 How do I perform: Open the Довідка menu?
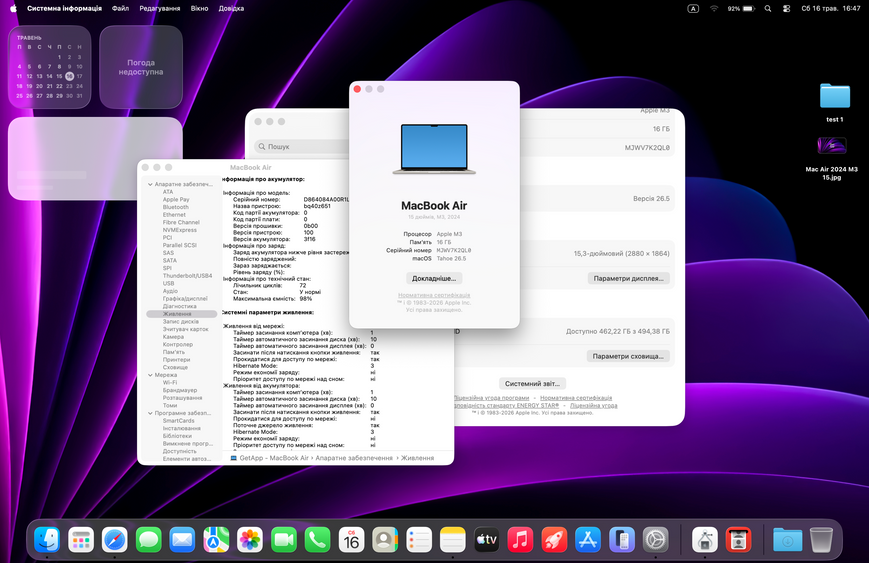[231, 8]
